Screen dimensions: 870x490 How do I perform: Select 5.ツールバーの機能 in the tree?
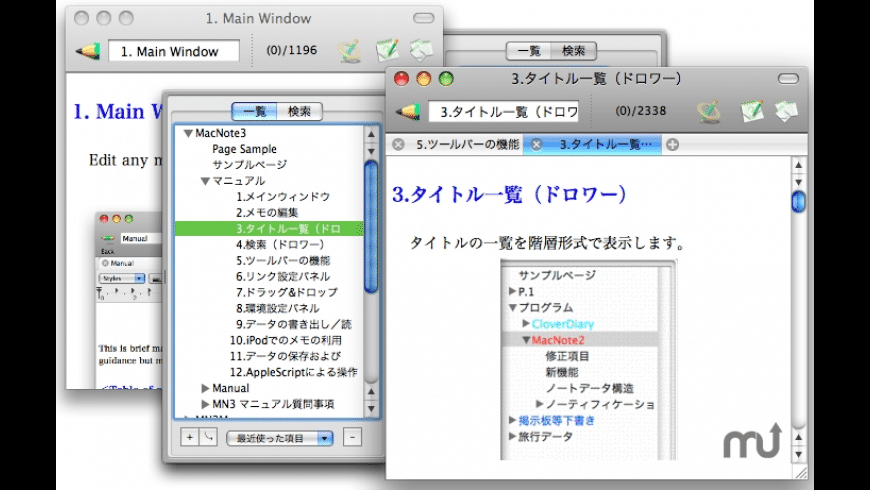[283, 260]
